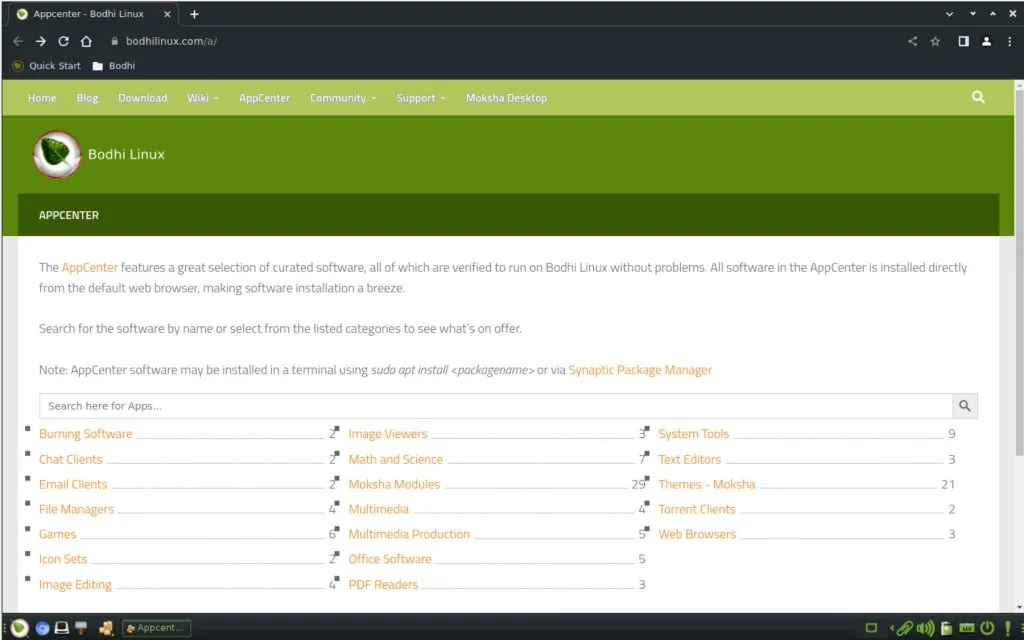
Task: Open a new browser tab
Action: pyautogui.click(x=194, y=14)
